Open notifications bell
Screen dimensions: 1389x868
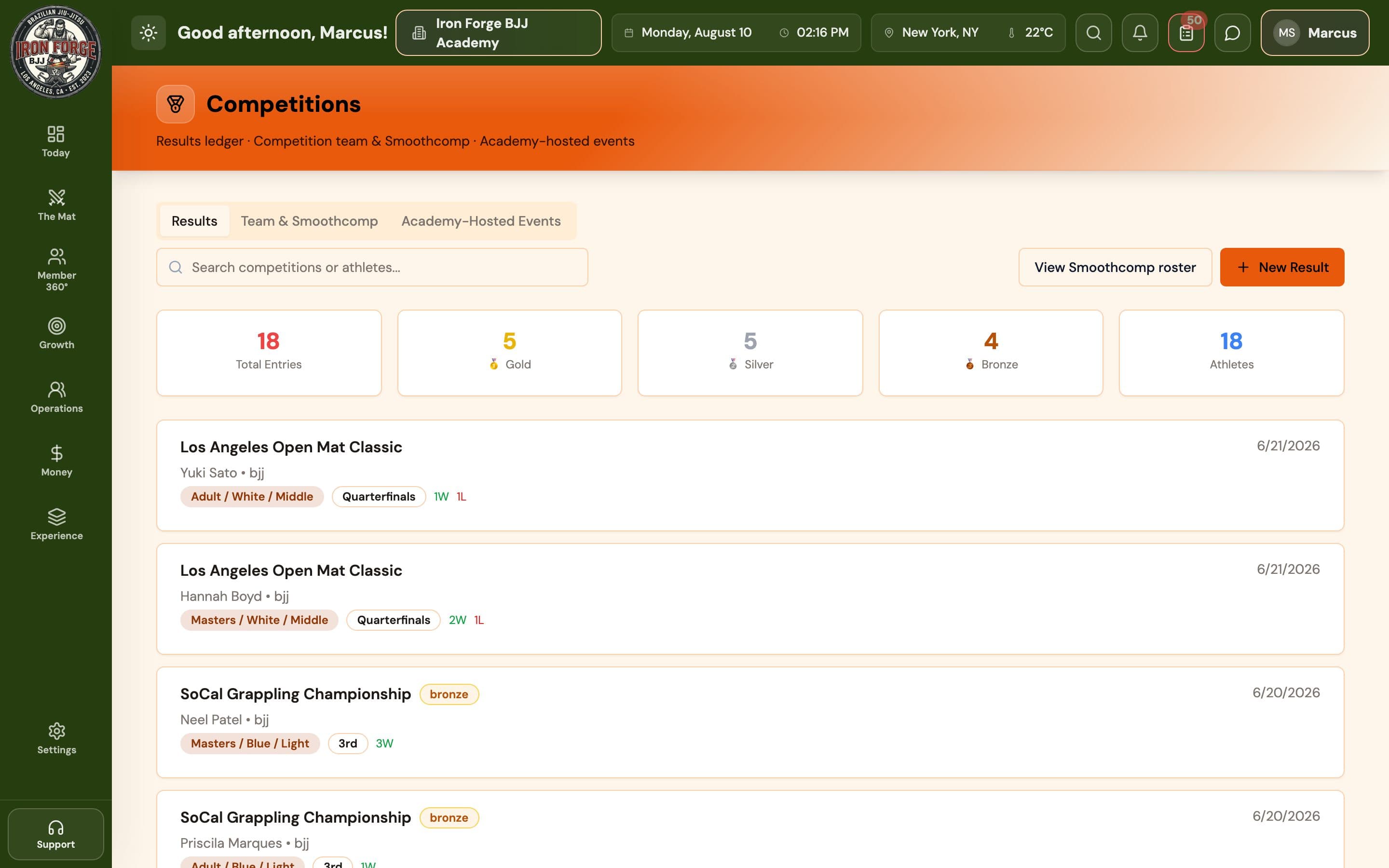pyautogui.click(x=1140, y=33)
